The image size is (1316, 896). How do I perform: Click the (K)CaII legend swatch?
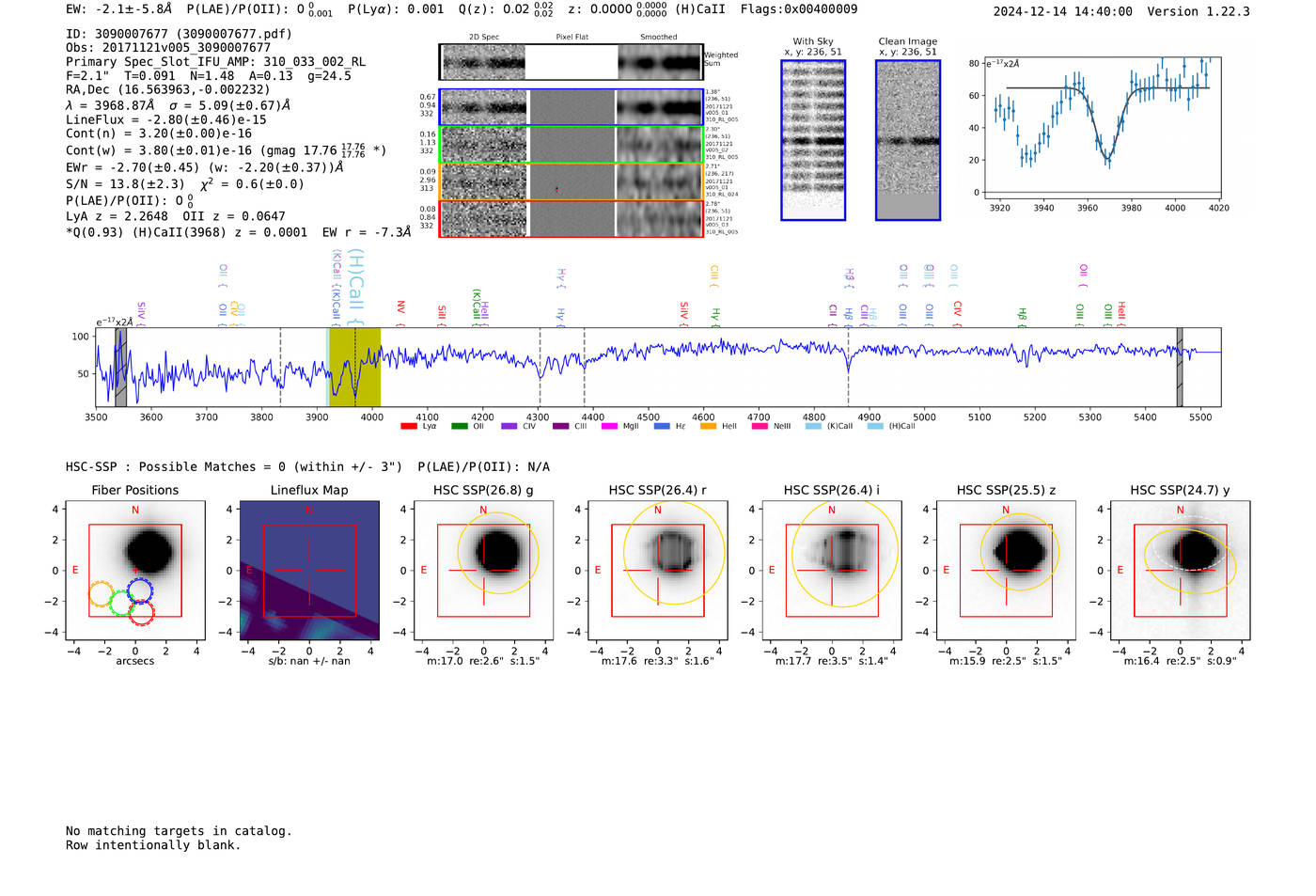coord(813,426)
